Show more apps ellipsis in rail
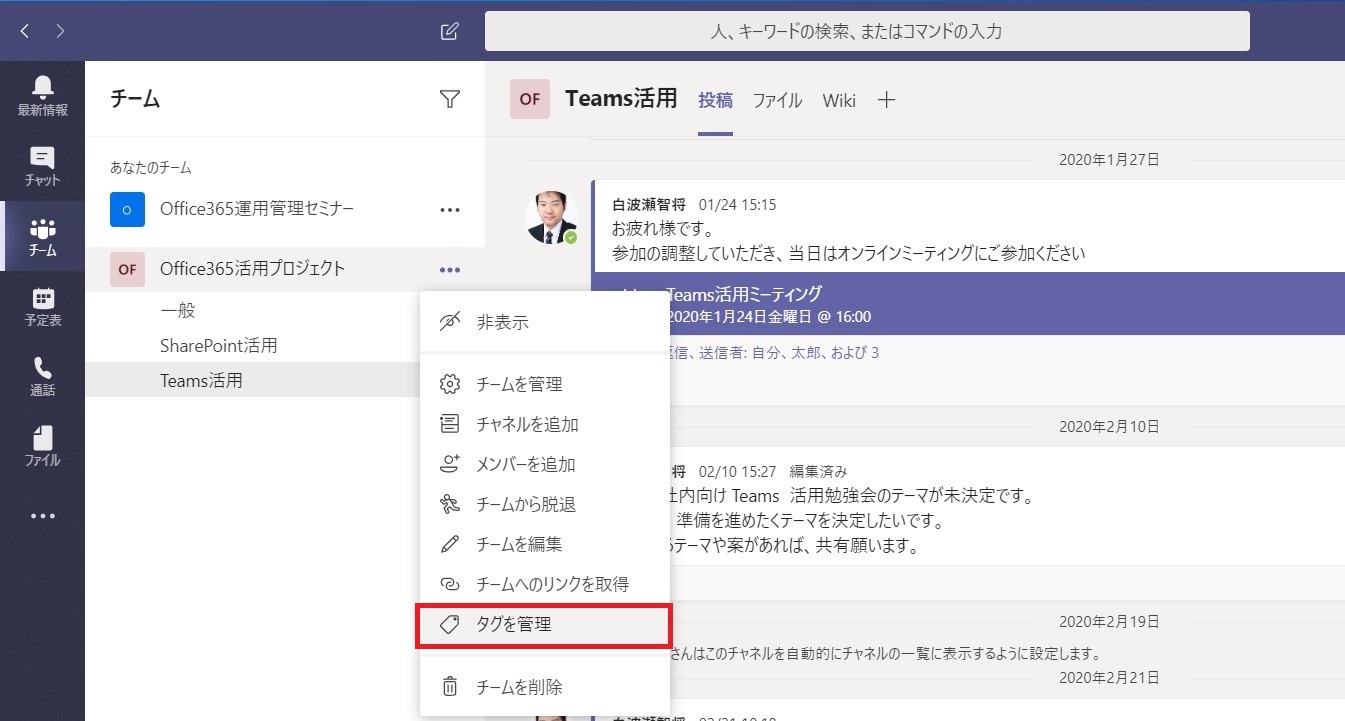1345x721 pixels. click(x=42, y=516)
